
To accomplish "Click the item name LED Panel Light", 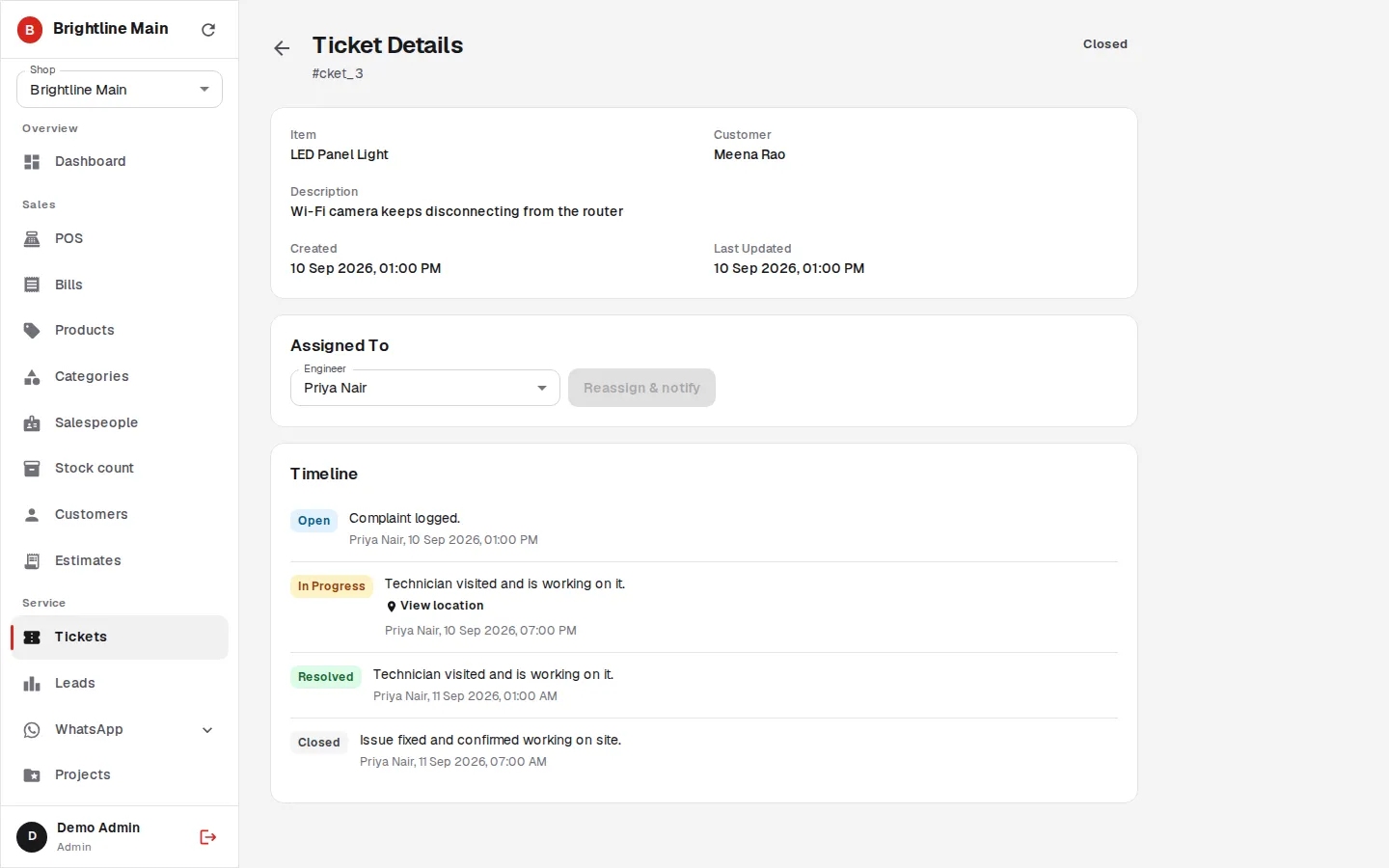I will pos(340,154).
